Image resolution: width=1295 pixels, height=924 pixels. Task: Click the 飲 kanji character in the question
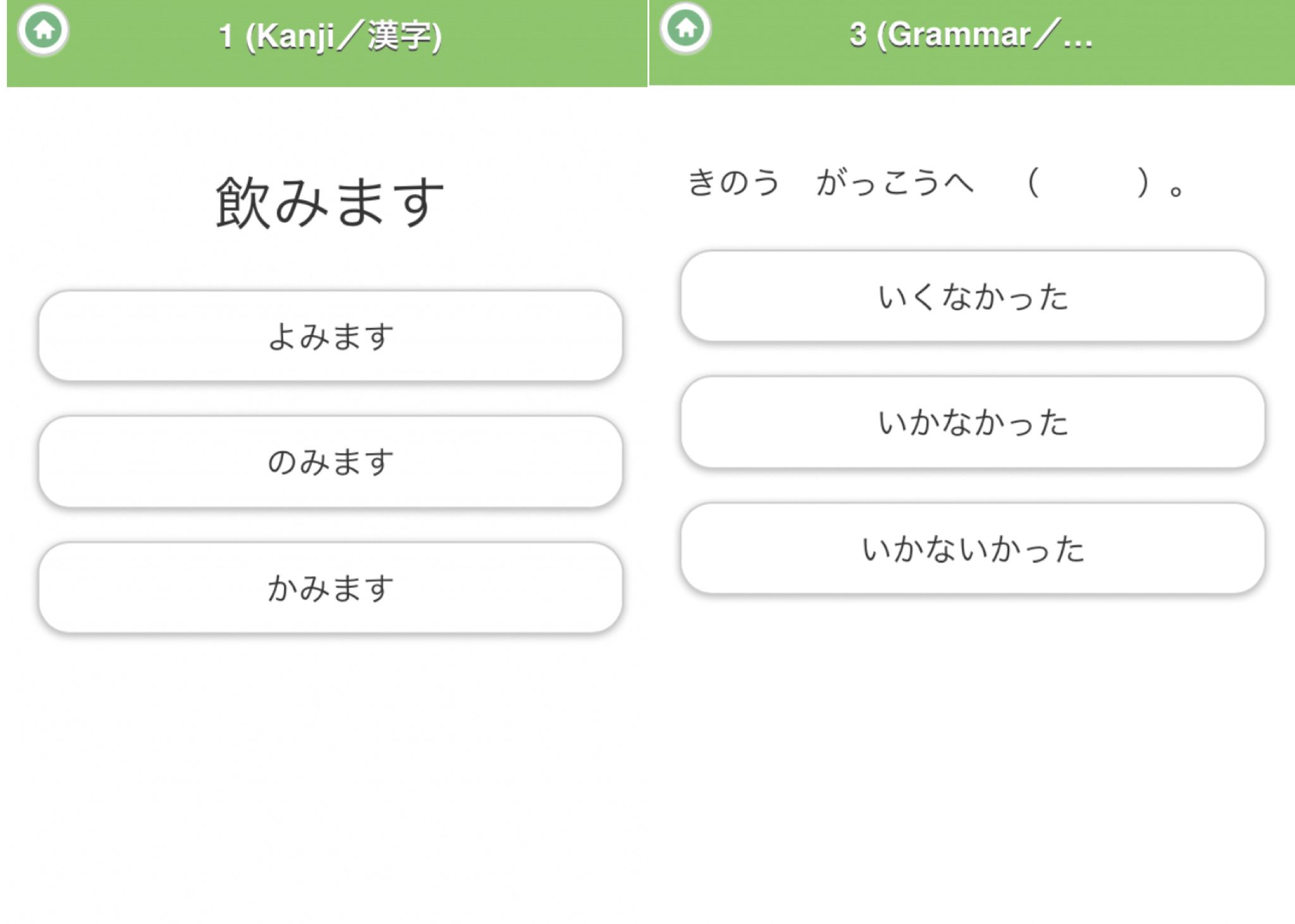pos(244,202)
